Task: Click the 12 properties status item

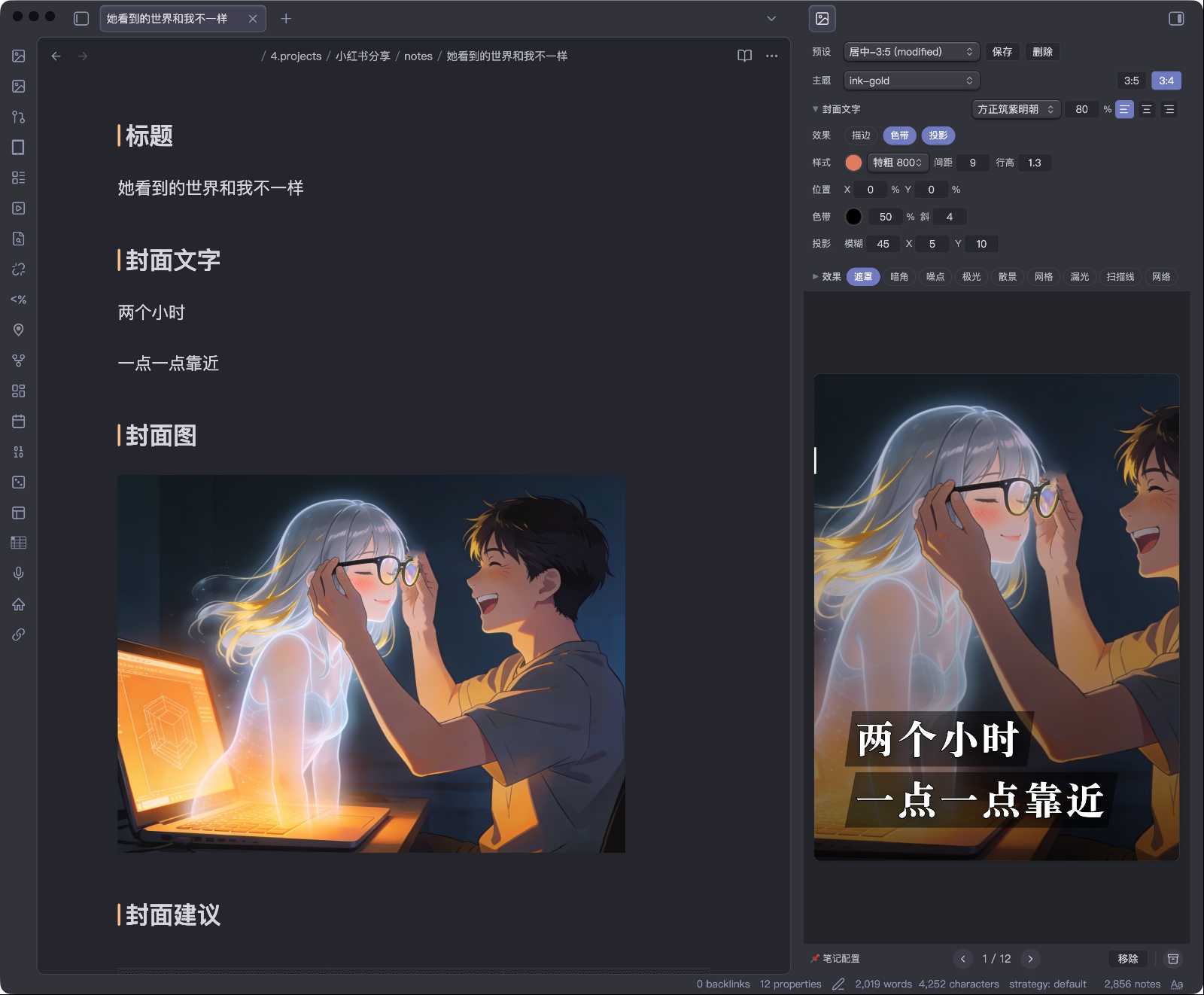Action: point(790,984)
